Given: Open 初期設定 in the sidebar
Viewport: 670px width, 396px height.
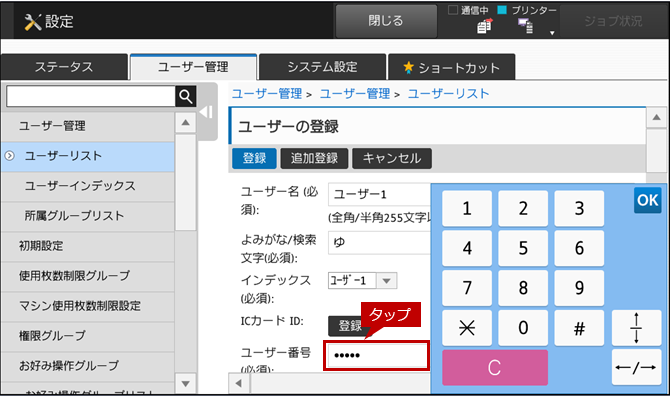Looking at the screenshot, I should 88,246.
